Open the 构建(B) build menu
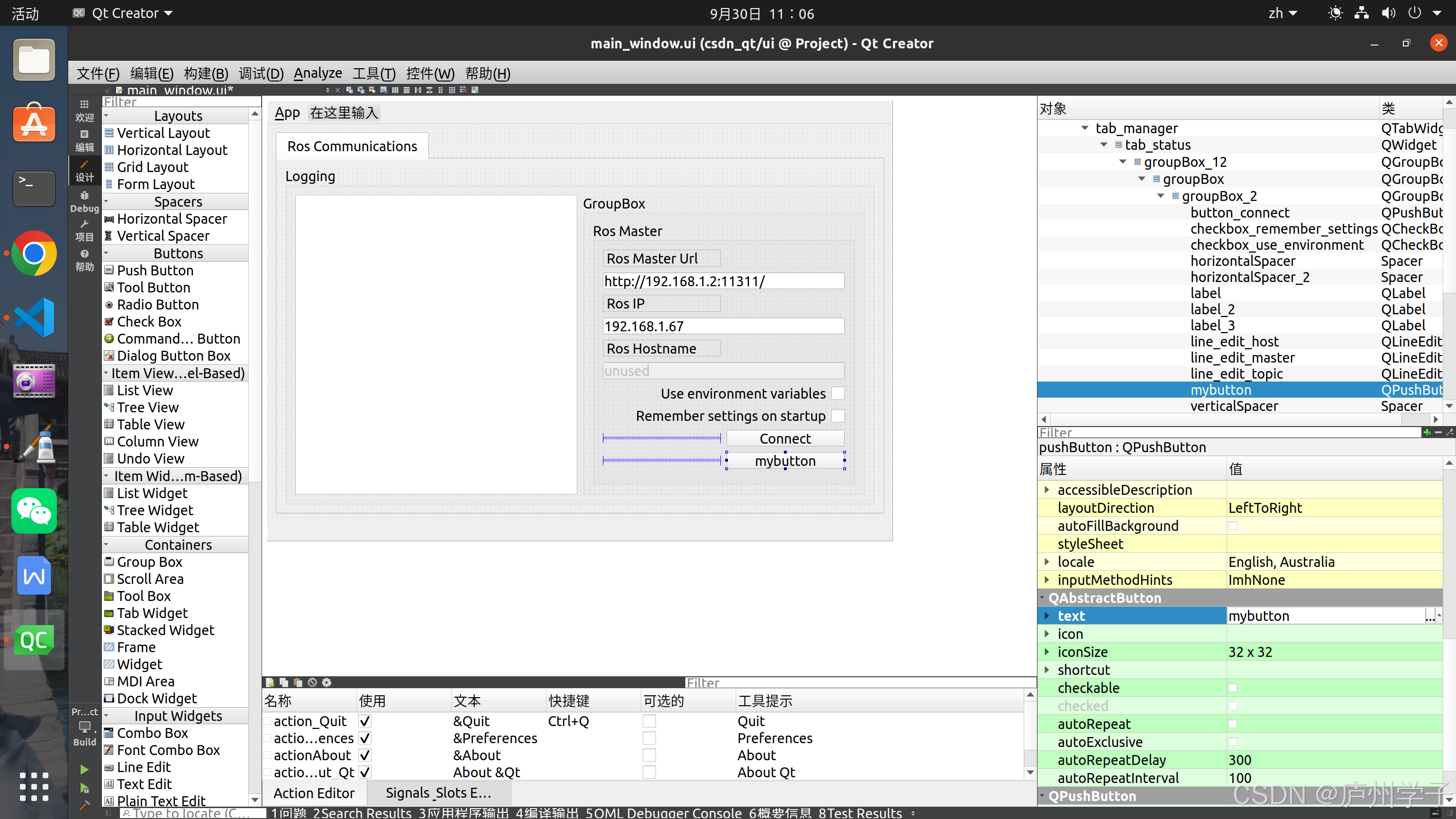The height and width of the screenshot is (819, 1456). coord(206,73)
